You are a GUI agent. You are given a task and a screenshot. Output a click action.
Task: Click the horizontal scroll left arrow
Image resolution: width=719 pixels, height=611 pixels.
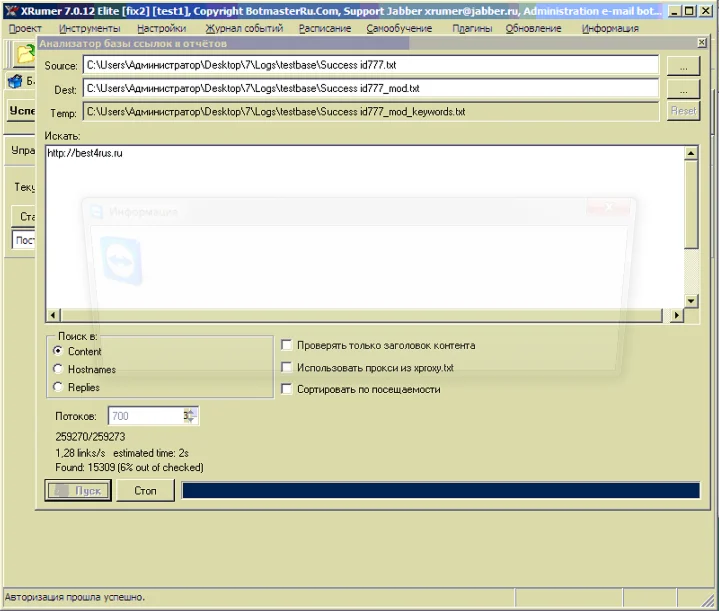[53, 315]
